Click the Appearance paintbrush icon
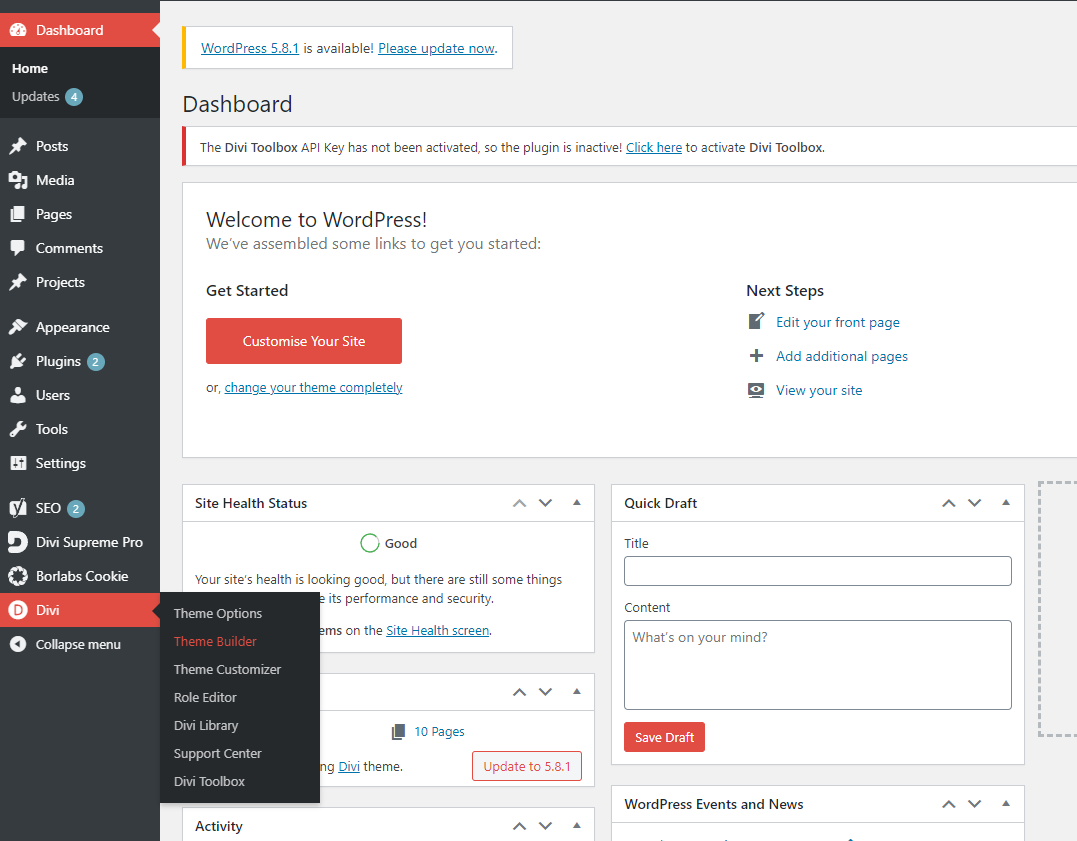 (x=18, y=327)
